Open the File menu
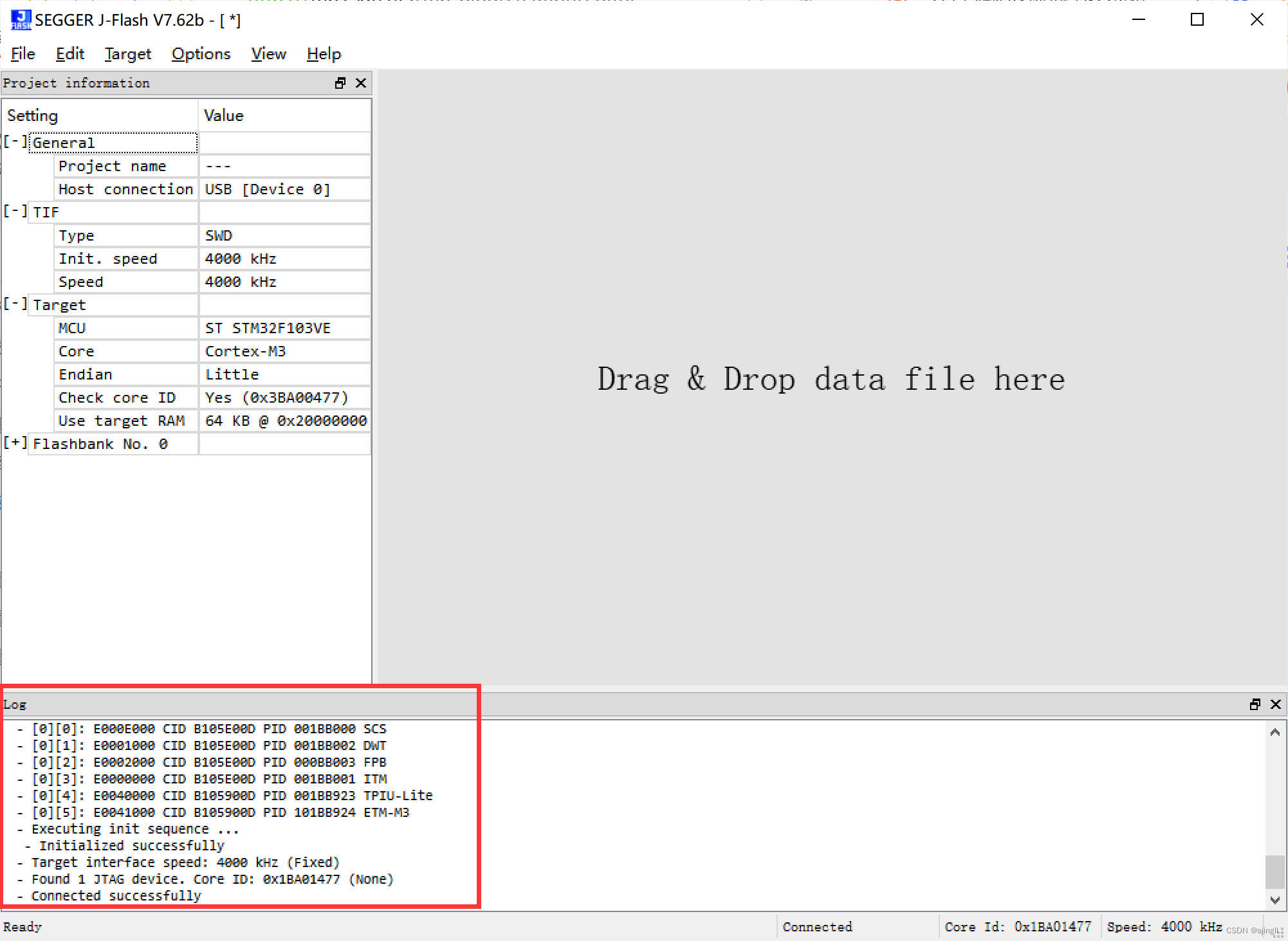This screenshot has height=941, width=1288. pyautogui.click(x=23, y=54)
